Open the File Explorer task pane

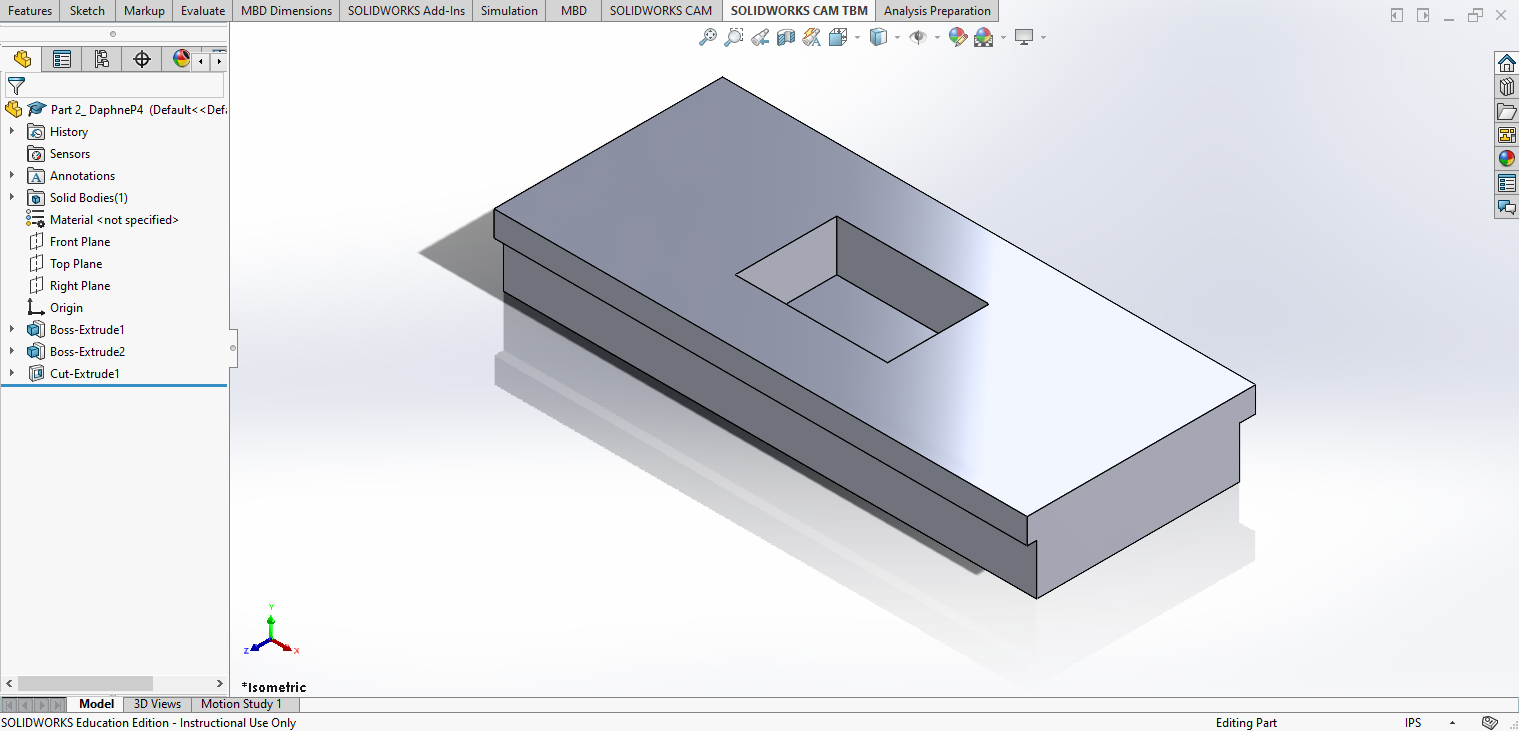point(1506,111)
